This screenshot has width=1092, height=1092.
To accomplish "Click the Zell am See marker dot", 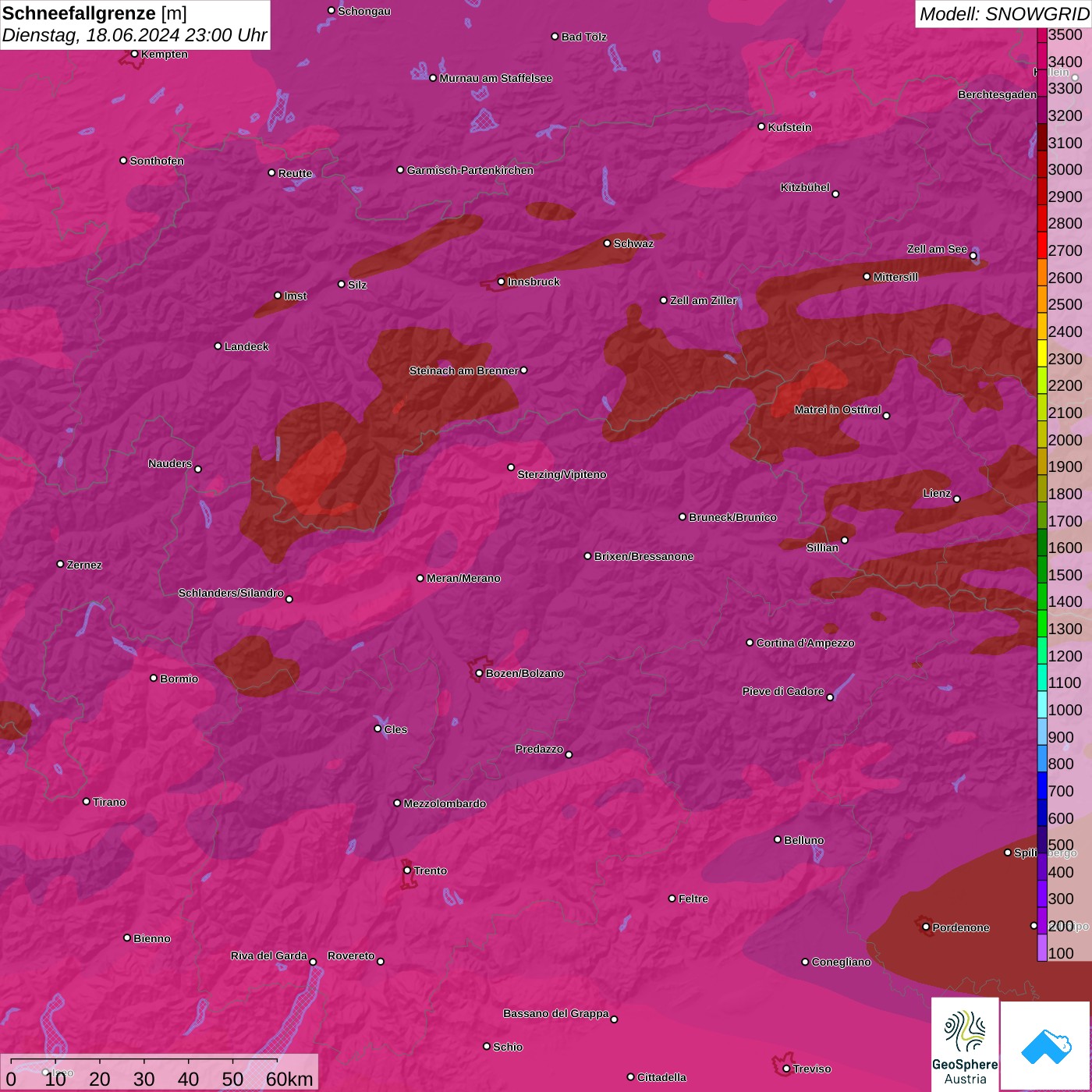I will (973, 256).
